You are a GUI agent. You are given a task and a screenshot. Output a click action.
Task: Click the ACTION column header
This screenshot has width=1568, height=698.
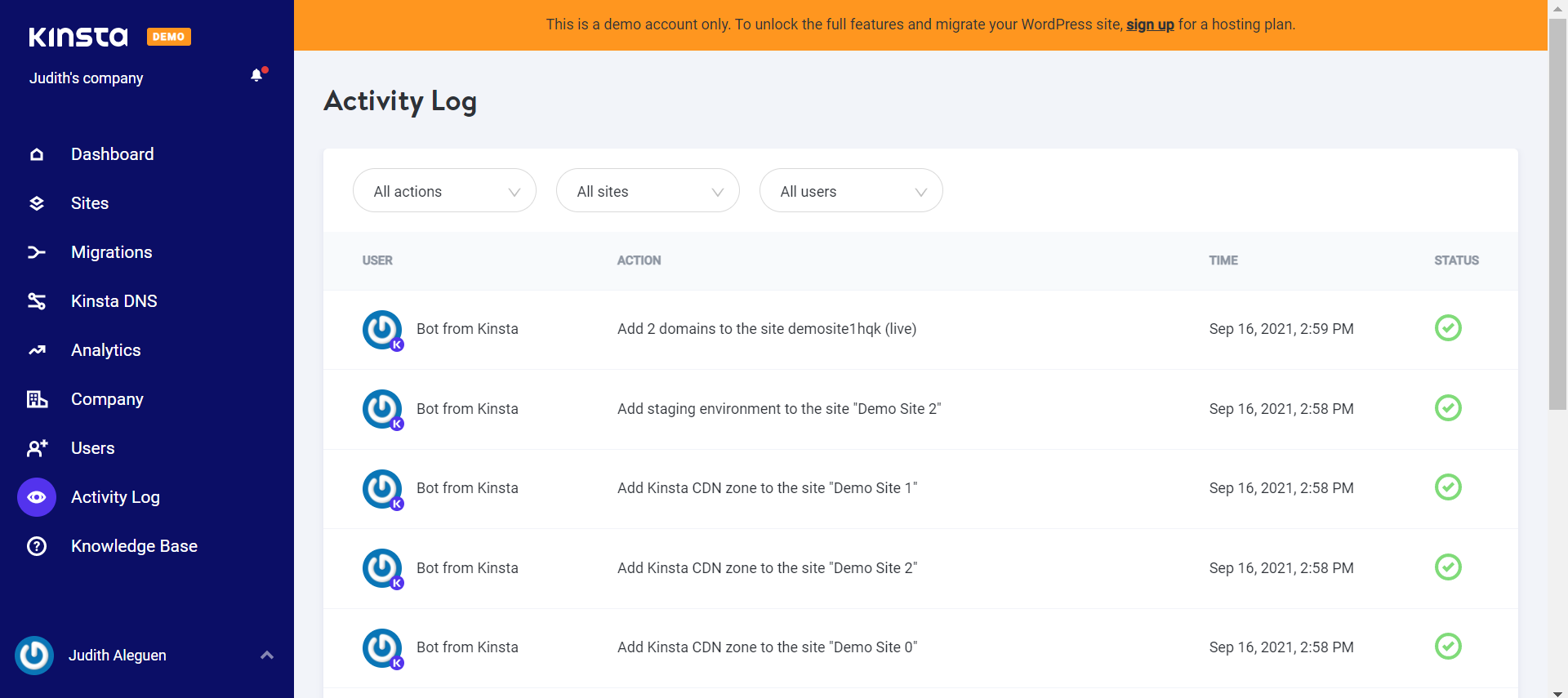tap(639, 260)
